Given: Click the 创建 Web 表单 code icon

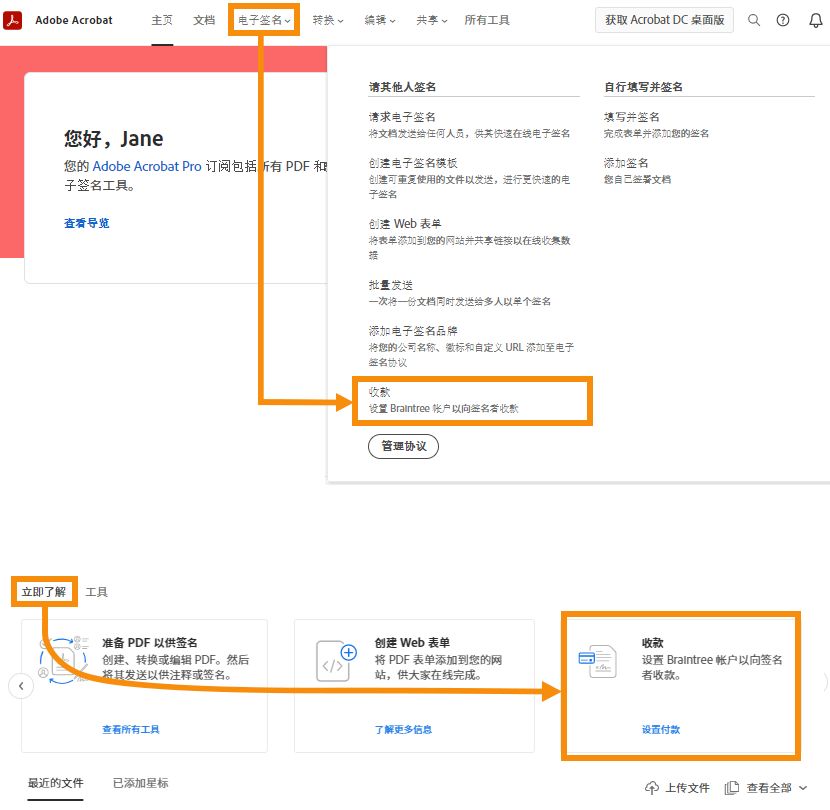Looking at the screenshot, I should [336, 661].
